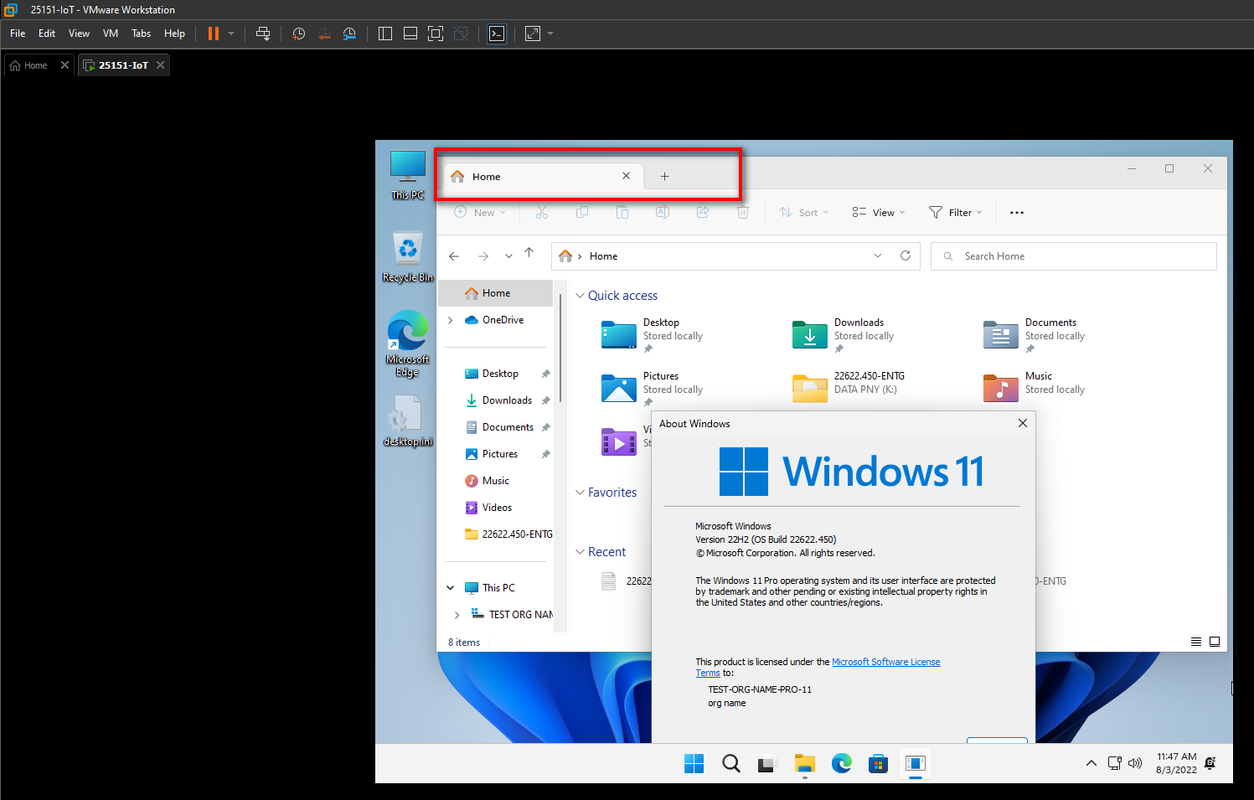The image size is (1254, 800).
Task: Select Home in the navigation pane
Action: (x=495, y=293)
